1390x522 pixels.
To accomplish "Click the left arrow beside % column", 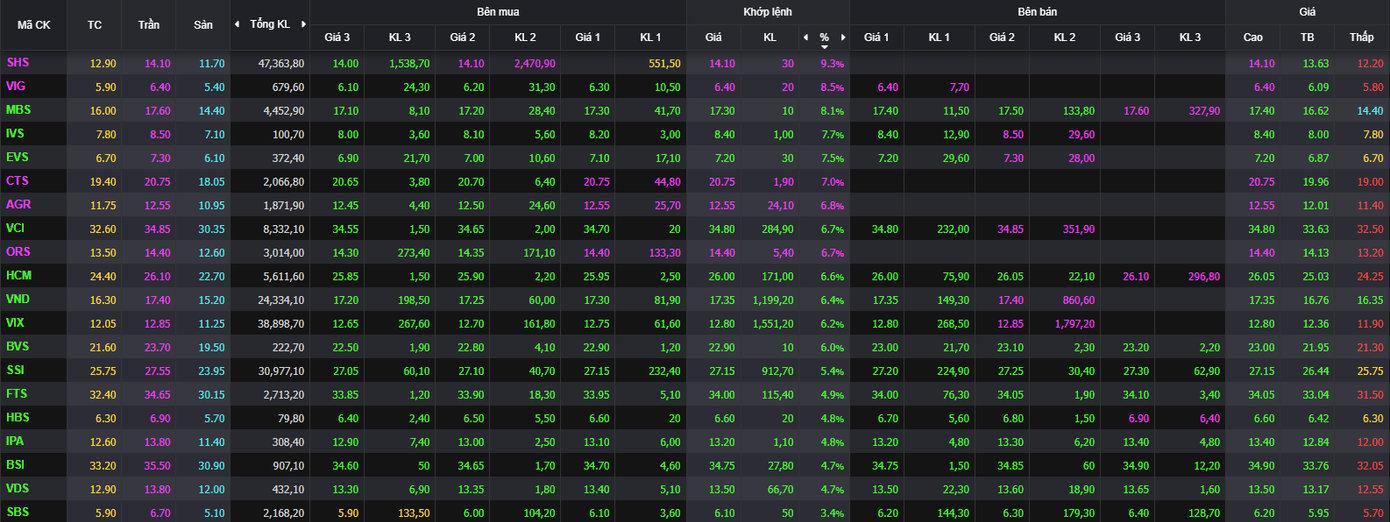I will point(806,38).
